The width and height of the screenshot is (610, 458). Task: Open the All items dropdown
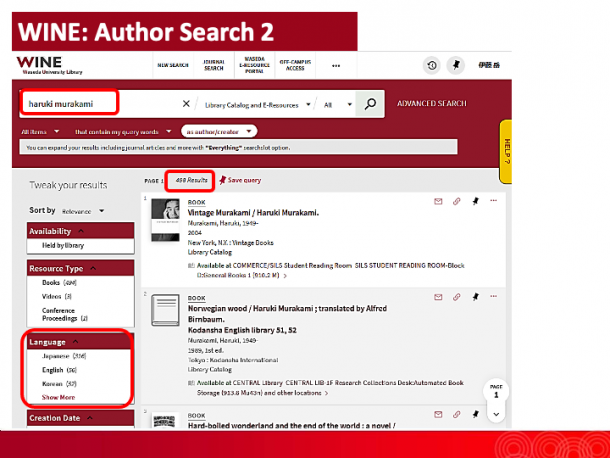40,132
